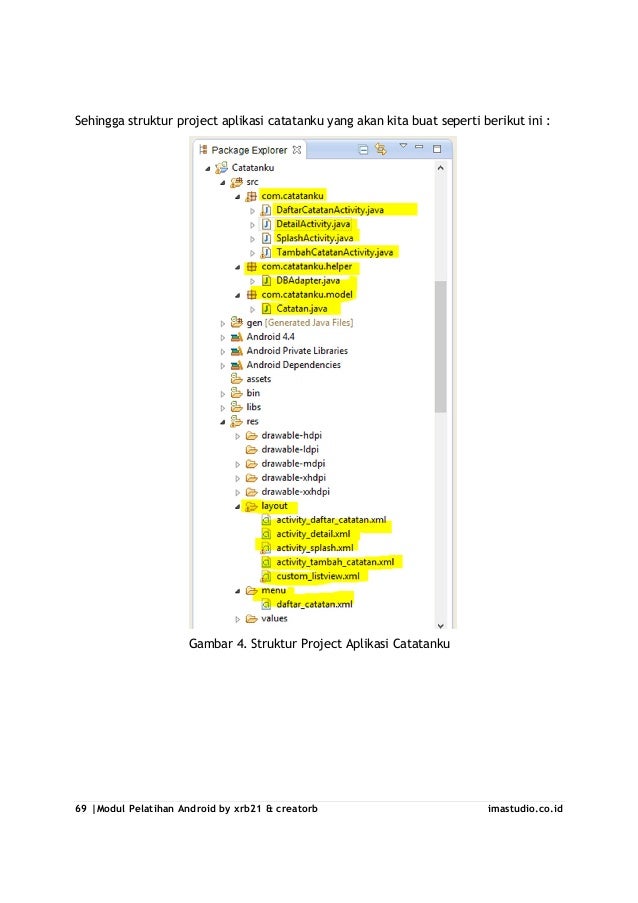Click the gen folder icon
The width and height of the screenshot is (638, 903).
236,322
